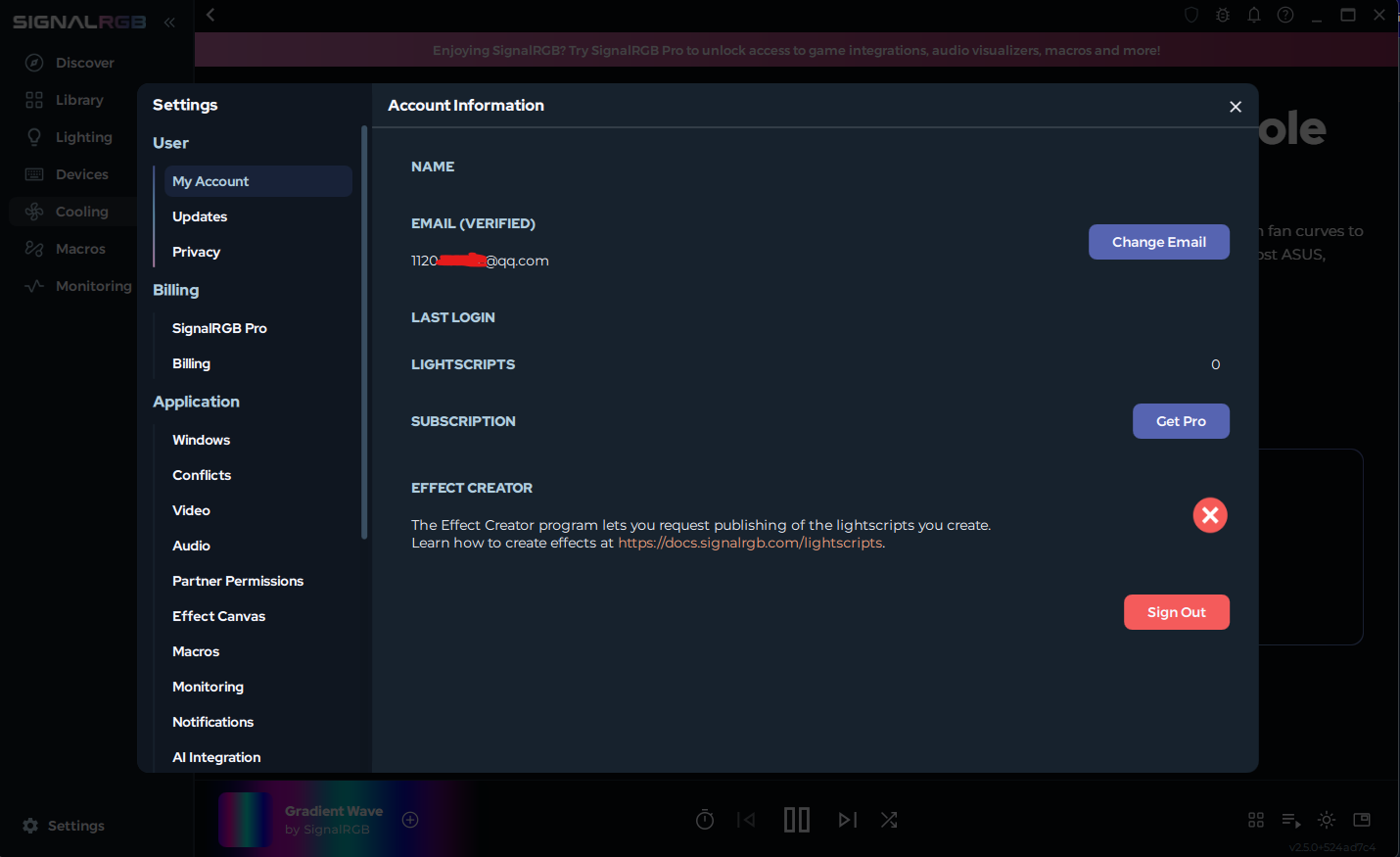Click the Change Email button

pos(1159,242)
